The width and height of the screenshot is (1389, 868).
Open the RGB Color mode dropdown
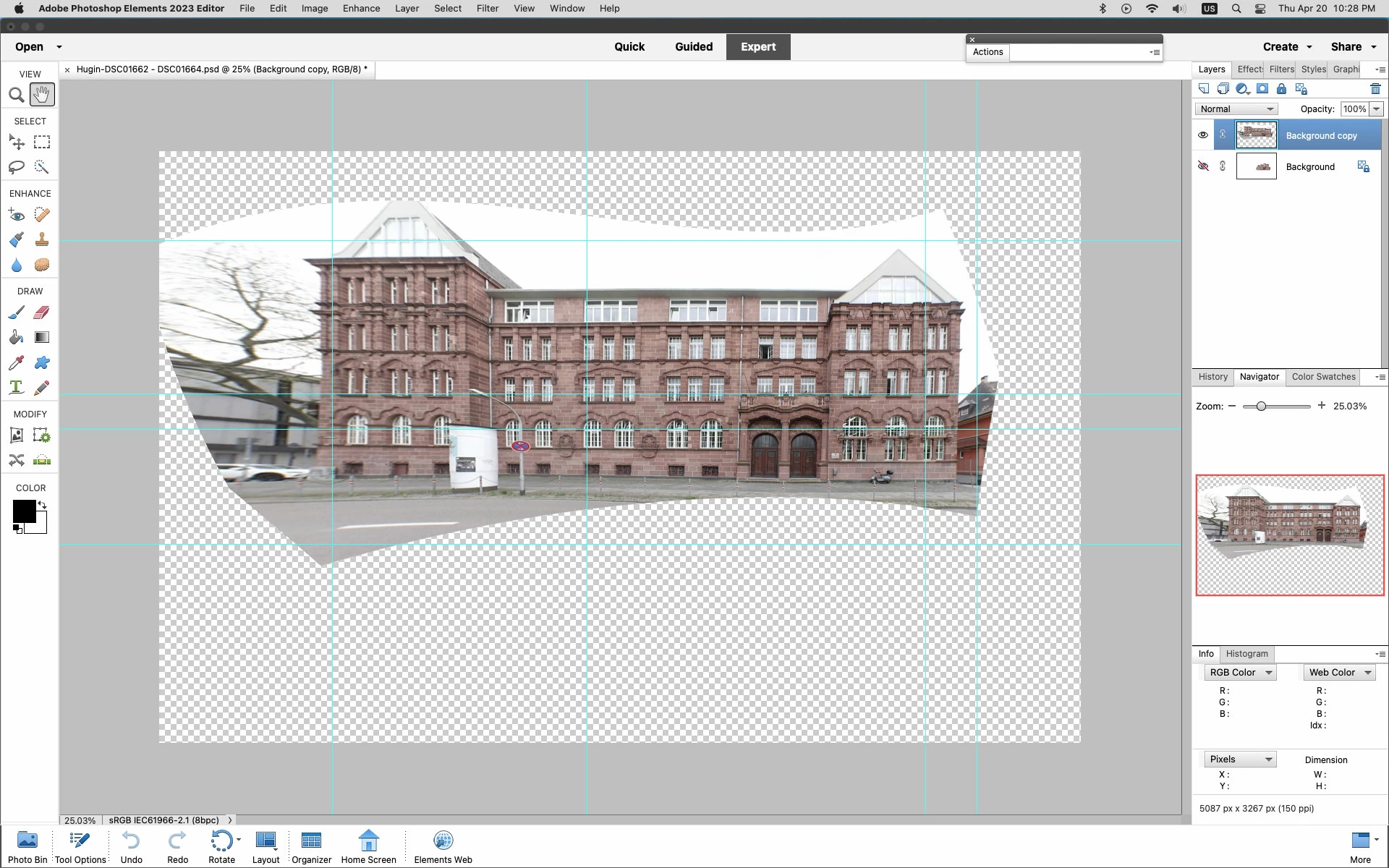[x=1240, y=672]
